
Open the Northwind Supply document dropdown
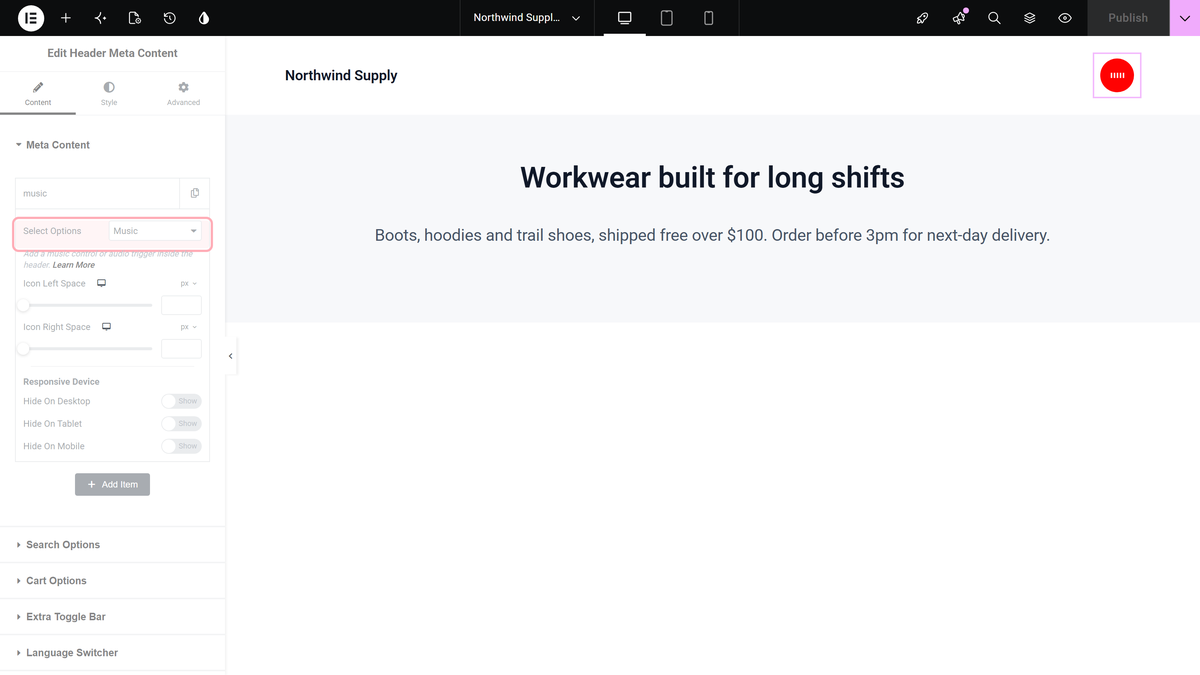click(x=527, y=18)
